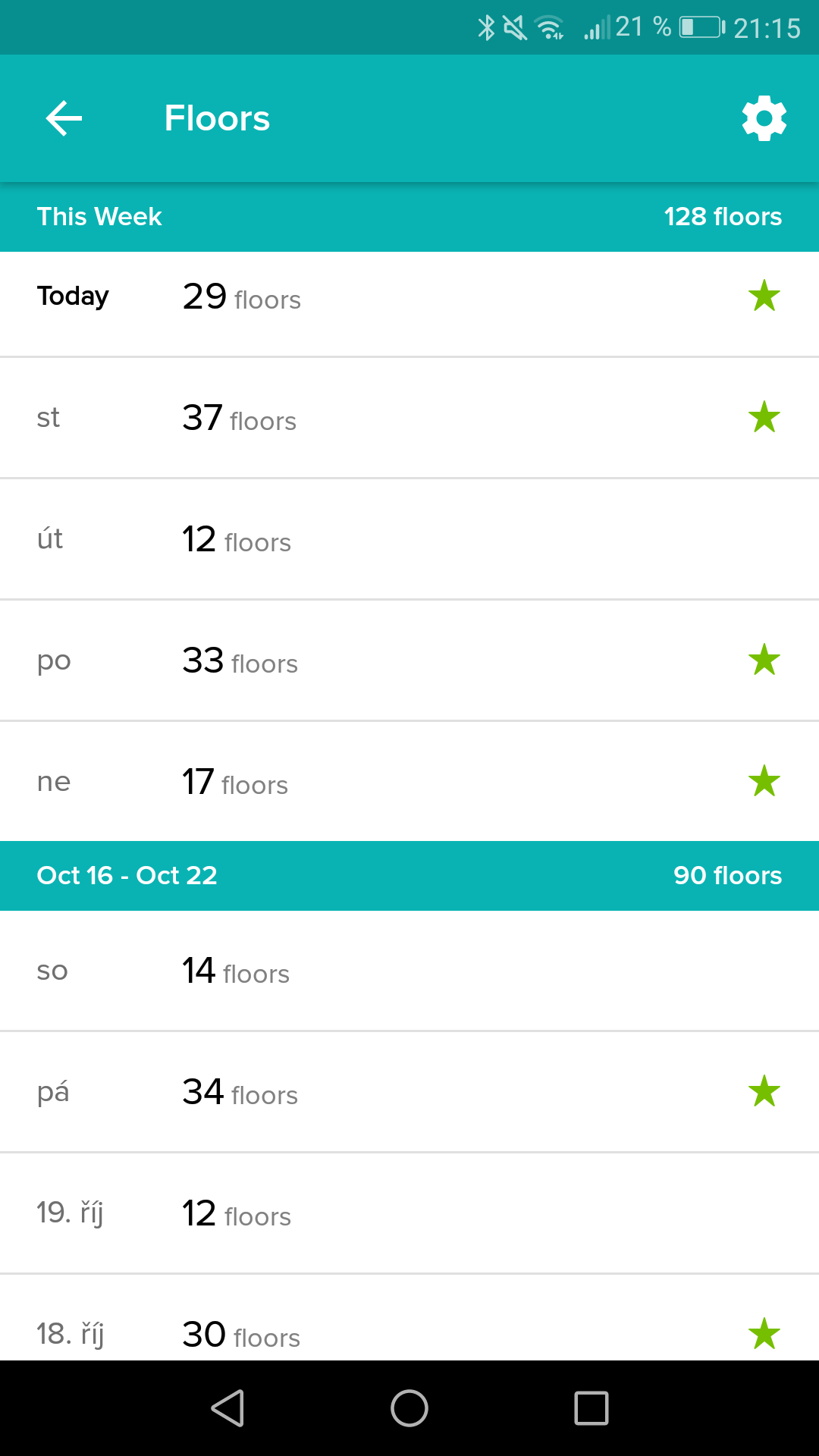Viewport: 819px width, 1456px height.
Task: Tap the star on the 17 floors row
Action: coord(764,781)
